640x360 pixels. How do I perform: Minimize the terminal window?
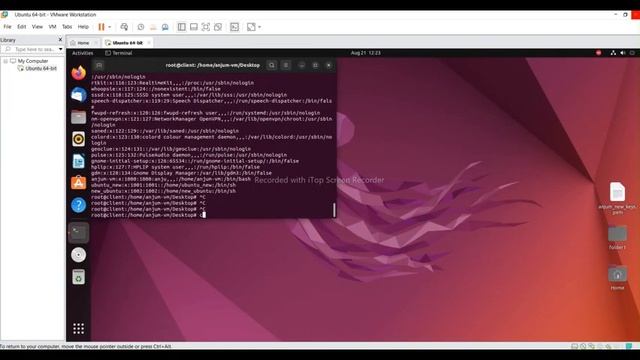point(302,65)
